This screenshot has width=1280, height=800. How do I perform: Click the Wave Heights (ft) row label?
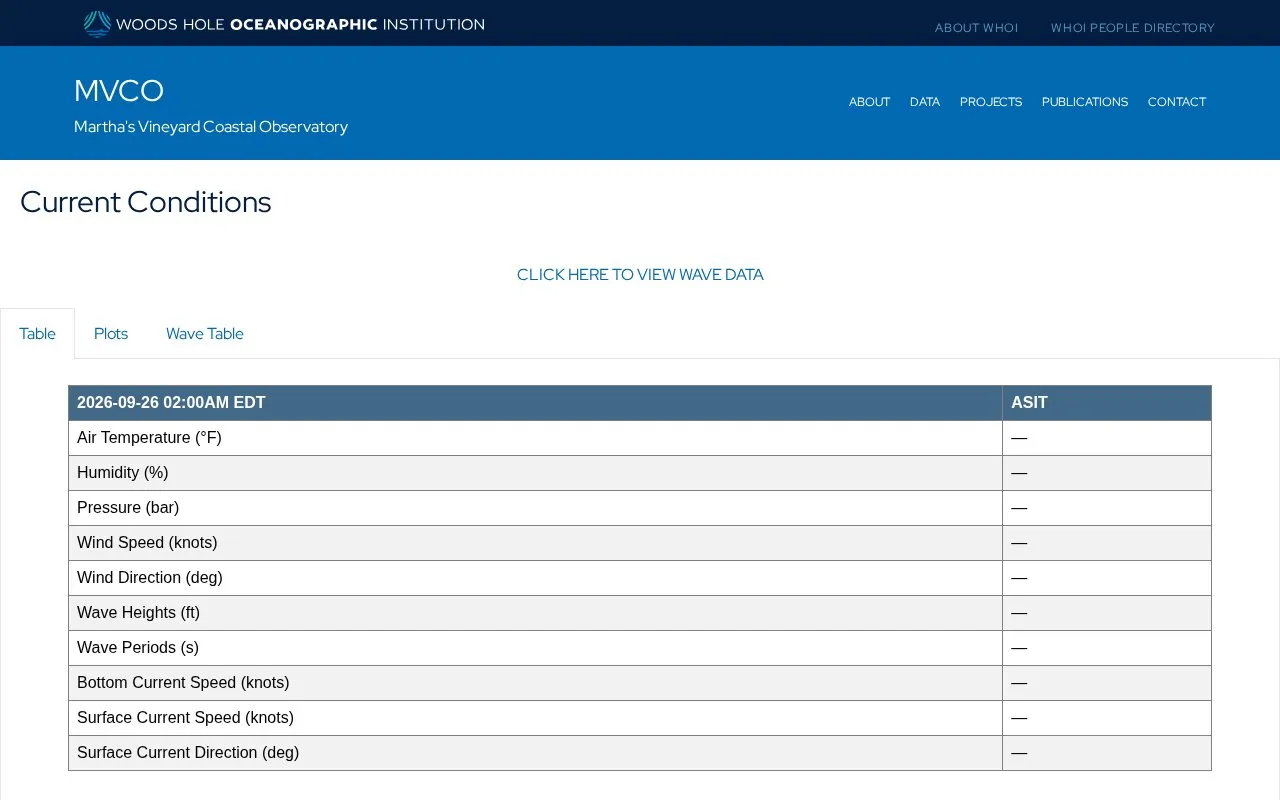[138, 613]
